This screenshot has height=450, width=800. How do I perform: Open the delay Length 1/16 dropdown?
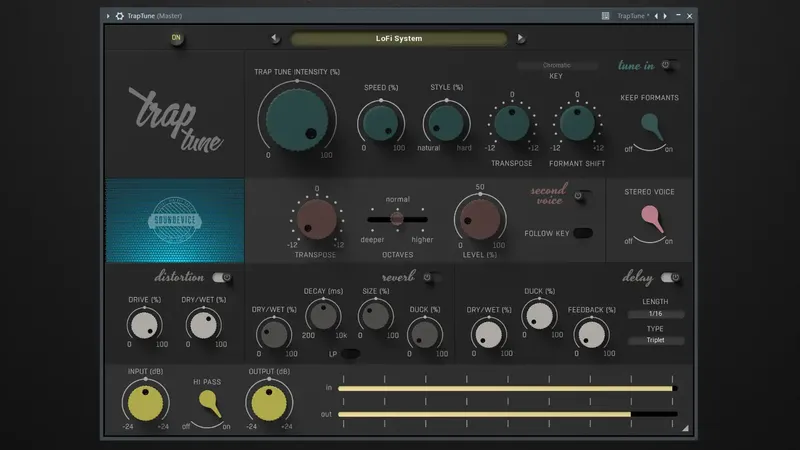point(656,314)
